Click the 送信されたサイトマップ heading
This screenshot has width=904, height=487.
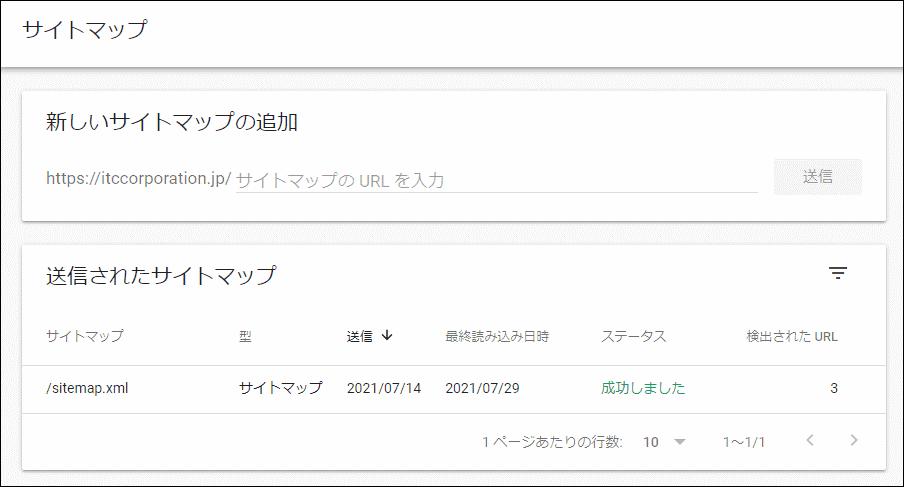tap(161, 275)
